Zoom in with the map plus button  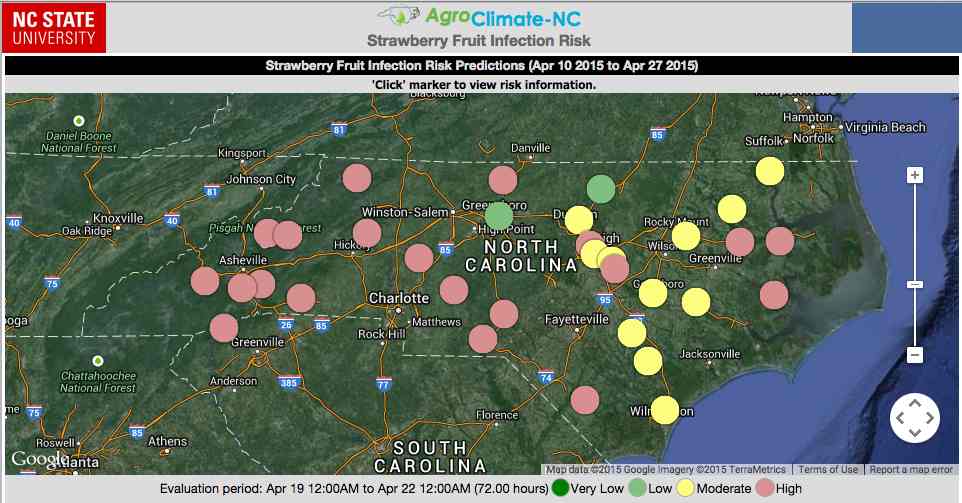[914, 175]
